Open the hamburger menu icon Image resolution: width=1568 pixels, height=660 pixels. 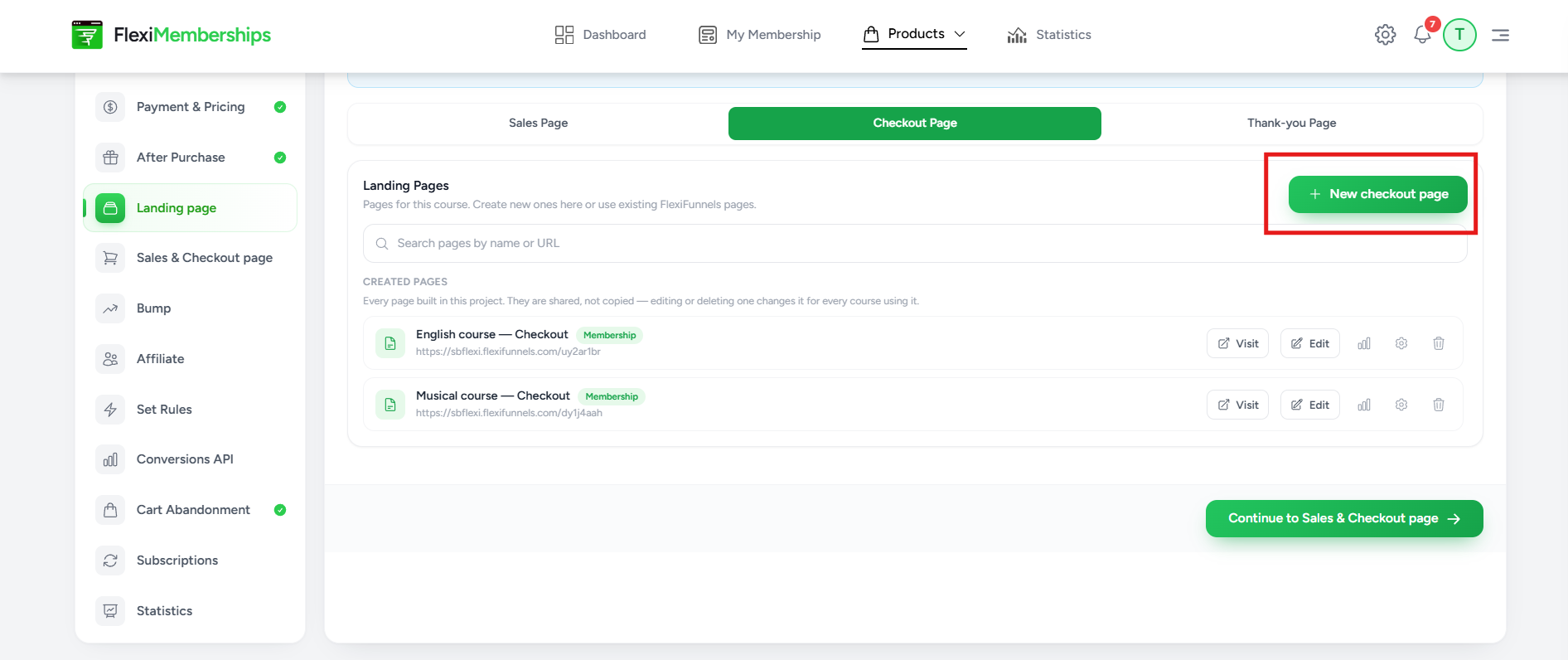[x=1500, y=35]
